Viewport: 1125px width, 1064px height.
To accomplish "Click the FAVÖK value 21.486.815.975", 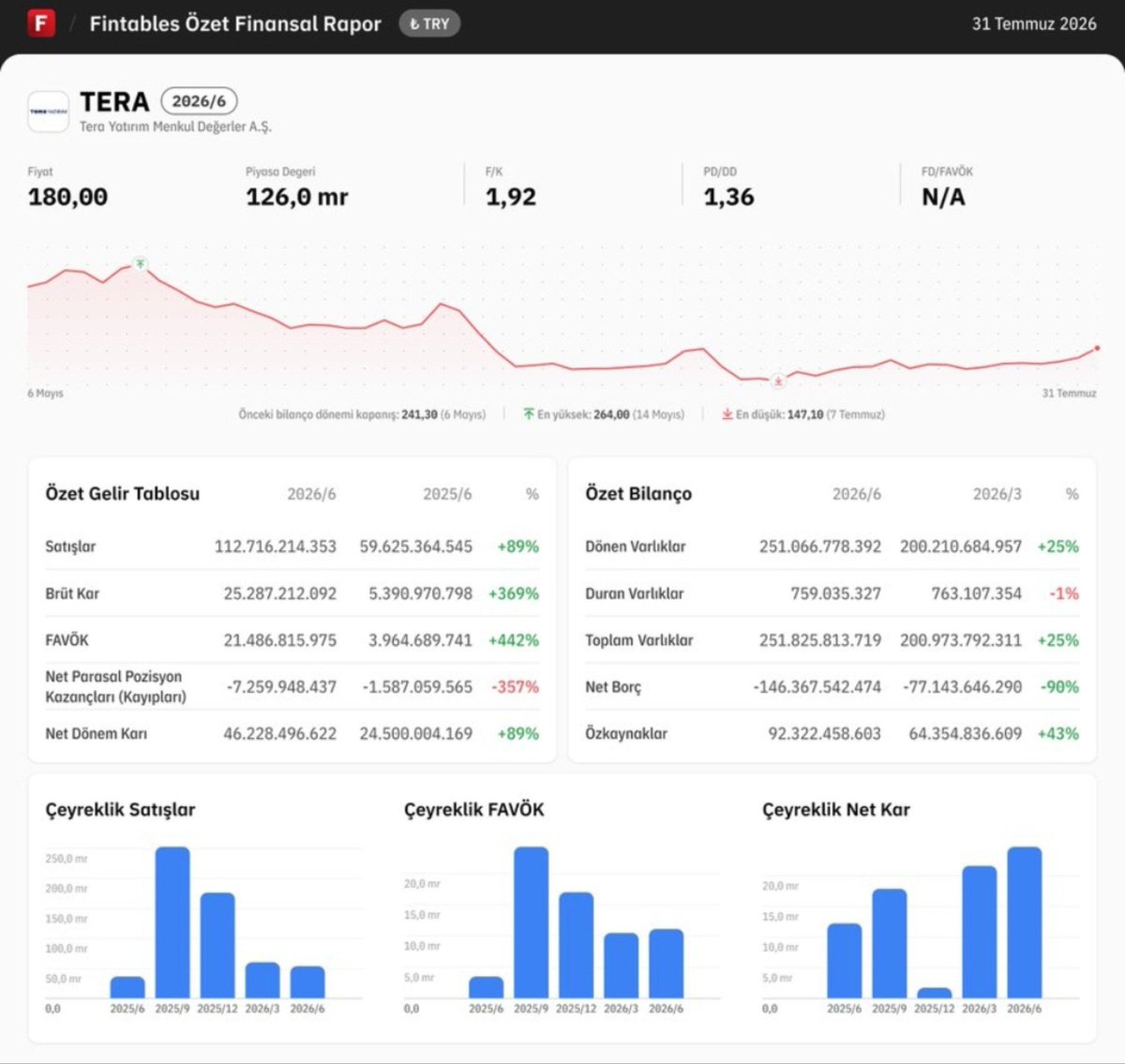I will coord(280,640).
